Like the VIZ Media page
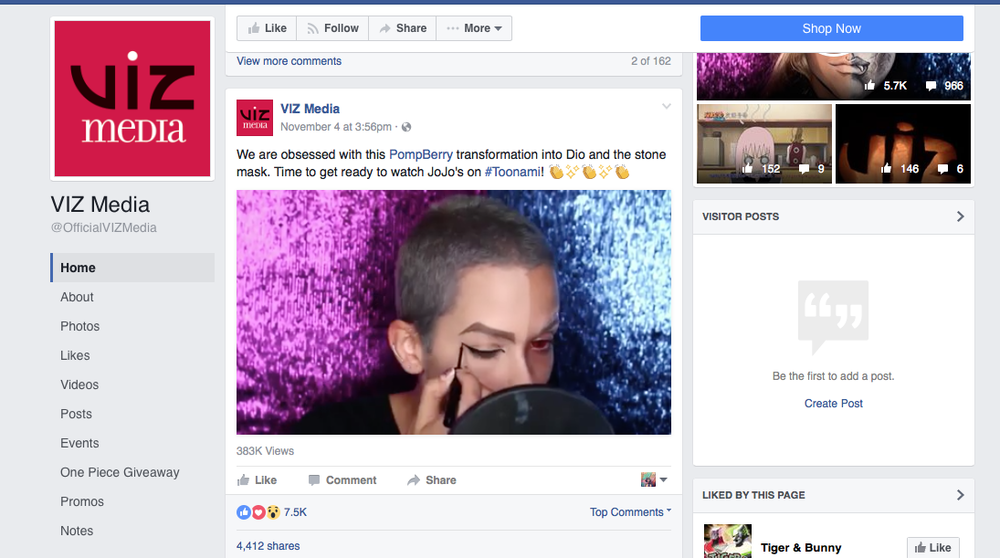The height and width of the screenshot is (558, 1000). coord(267,28)
